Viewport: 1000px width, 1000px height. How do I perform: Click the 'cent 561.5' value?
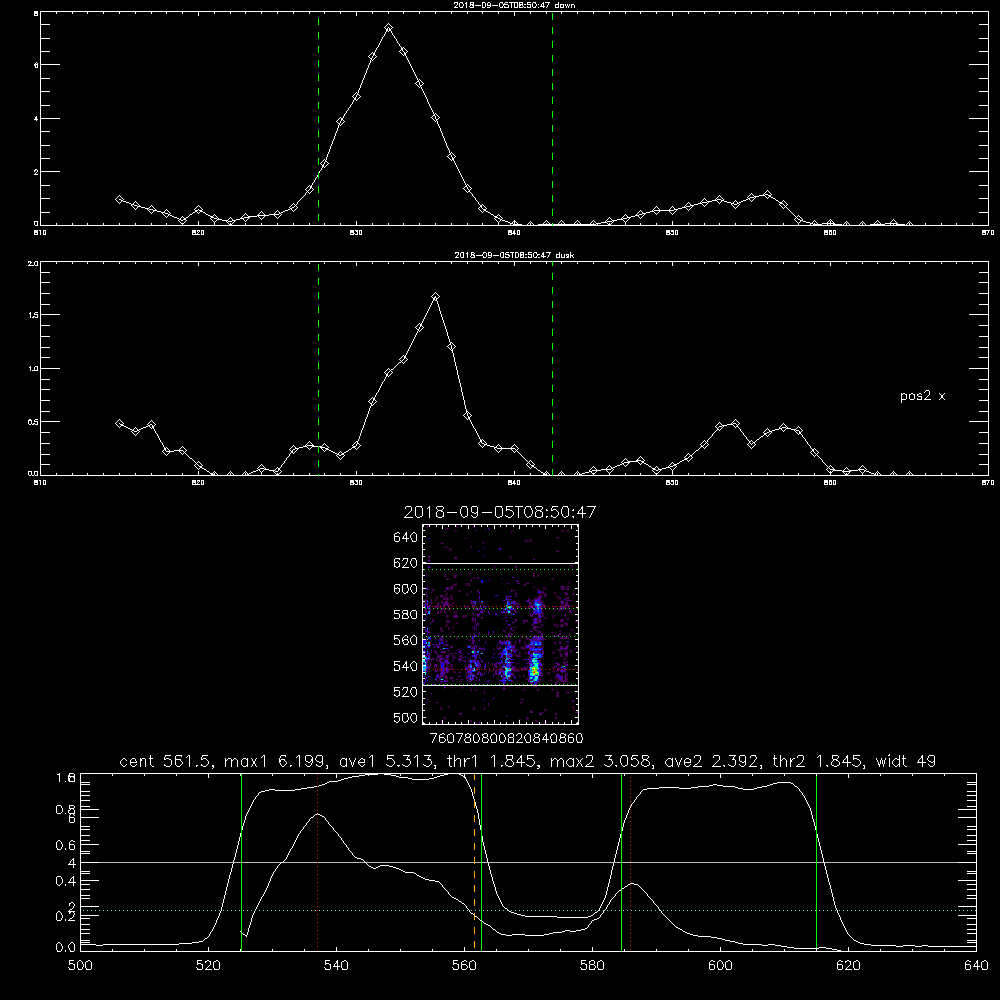click(x=165, y=761)
